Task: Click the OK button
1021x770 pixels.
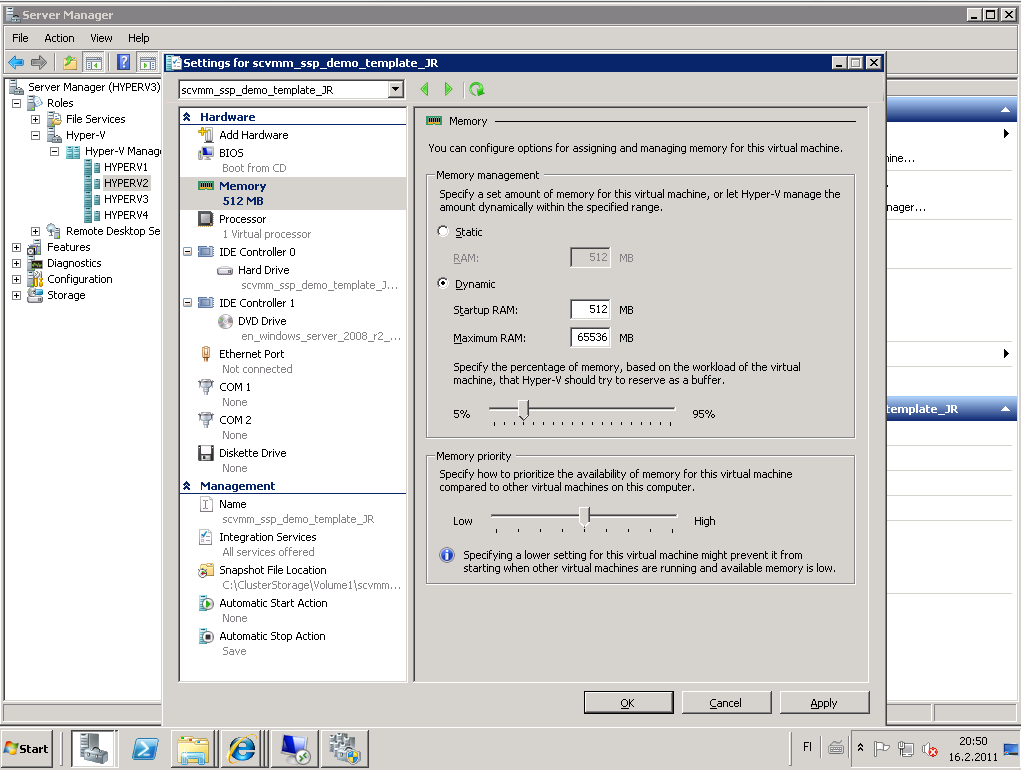Action: 628,703
